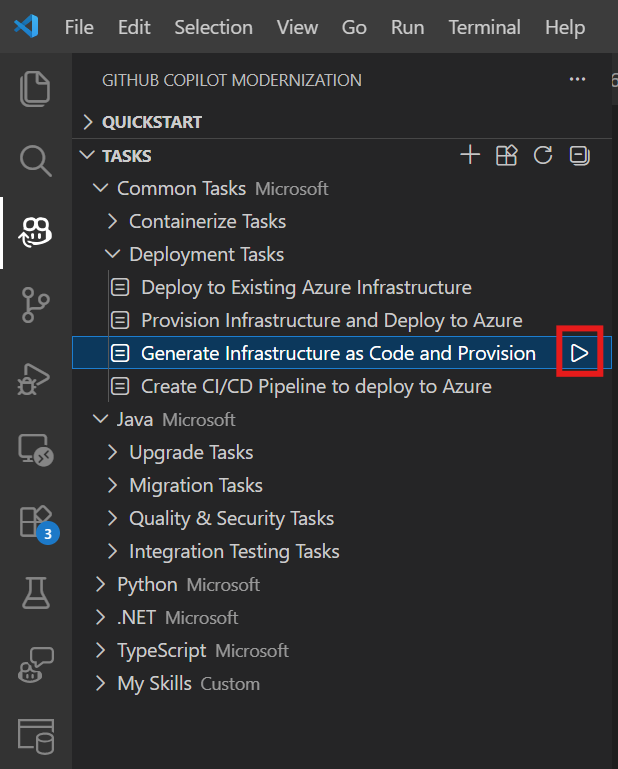Open the Selection menu
618x769 pixels.
214,27
